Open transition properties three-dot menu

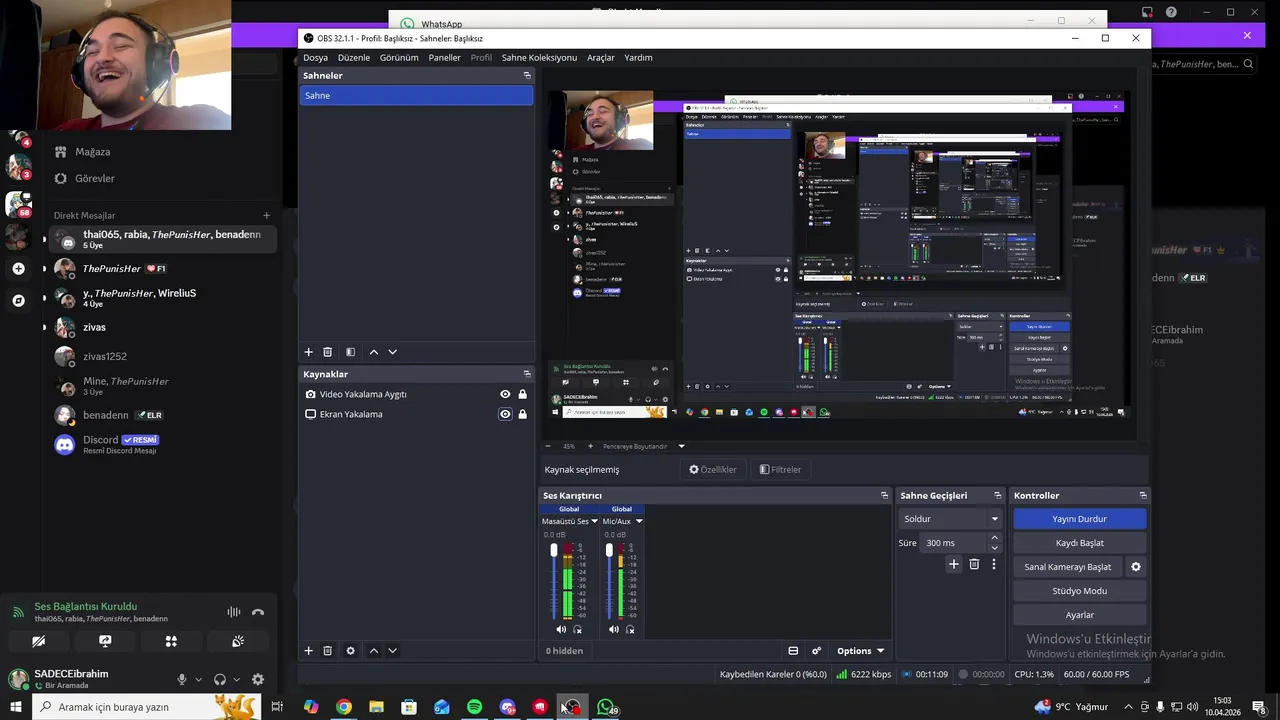tap(993, 564)
